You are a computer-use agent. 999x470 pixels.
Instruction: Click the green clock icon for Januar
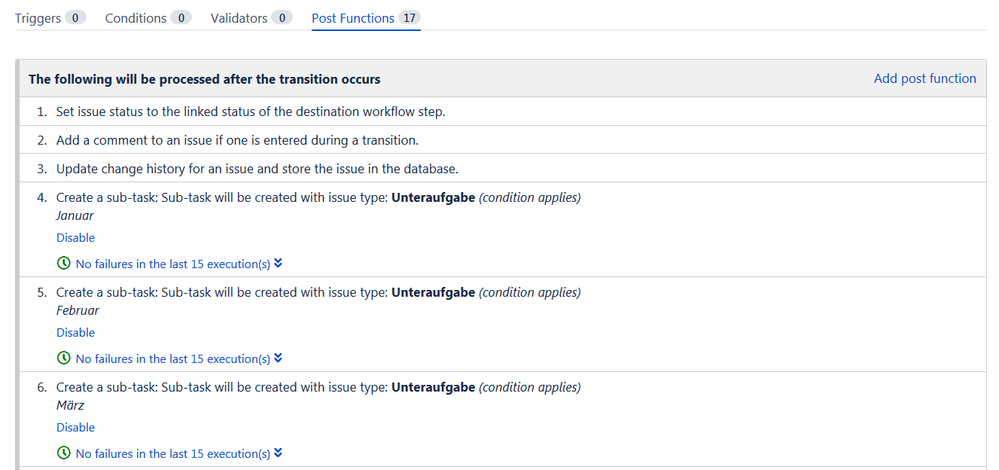(63, 263)
